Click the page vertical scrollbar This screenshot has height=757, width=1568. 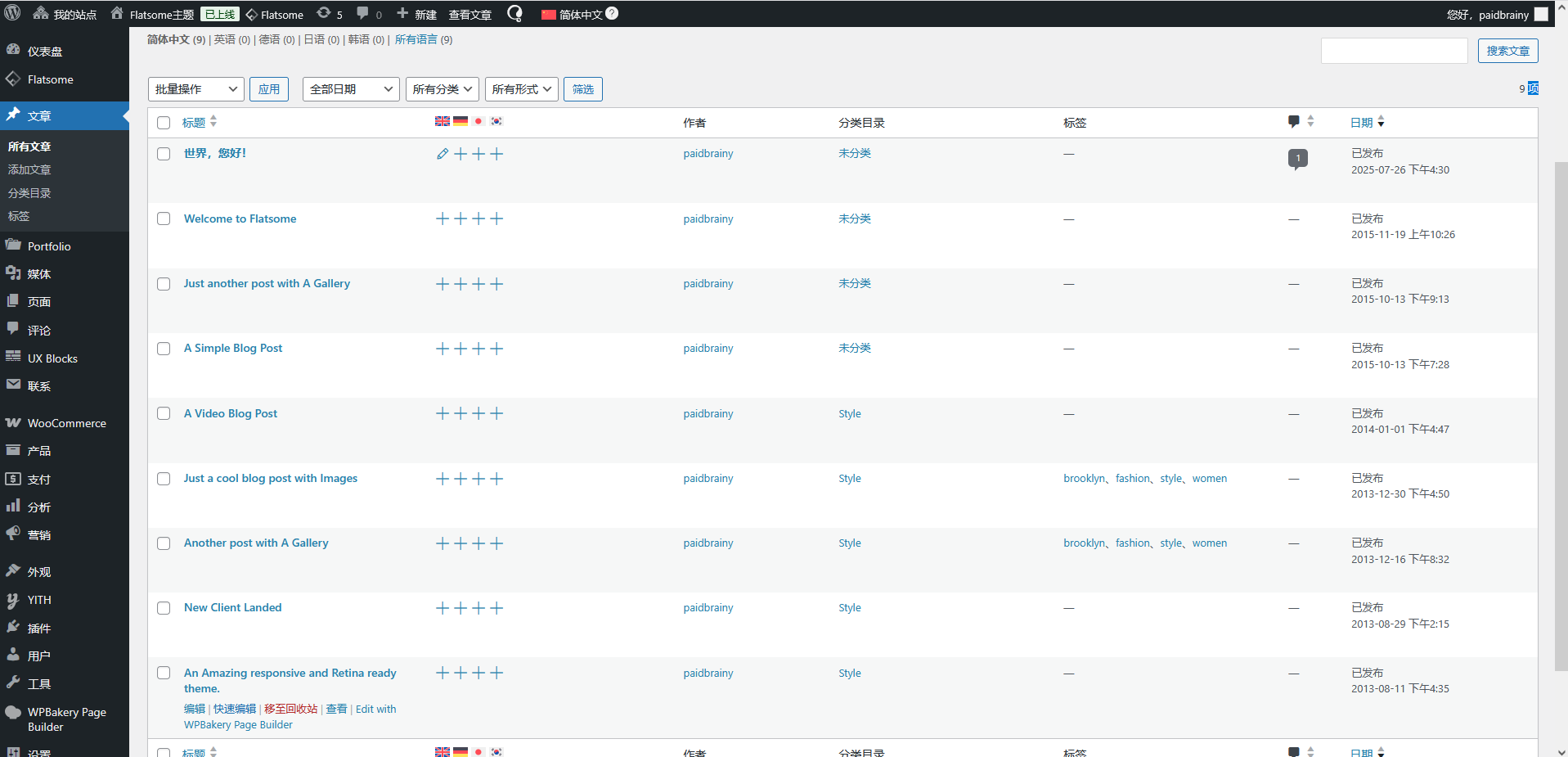click(x=1561, y=417)
